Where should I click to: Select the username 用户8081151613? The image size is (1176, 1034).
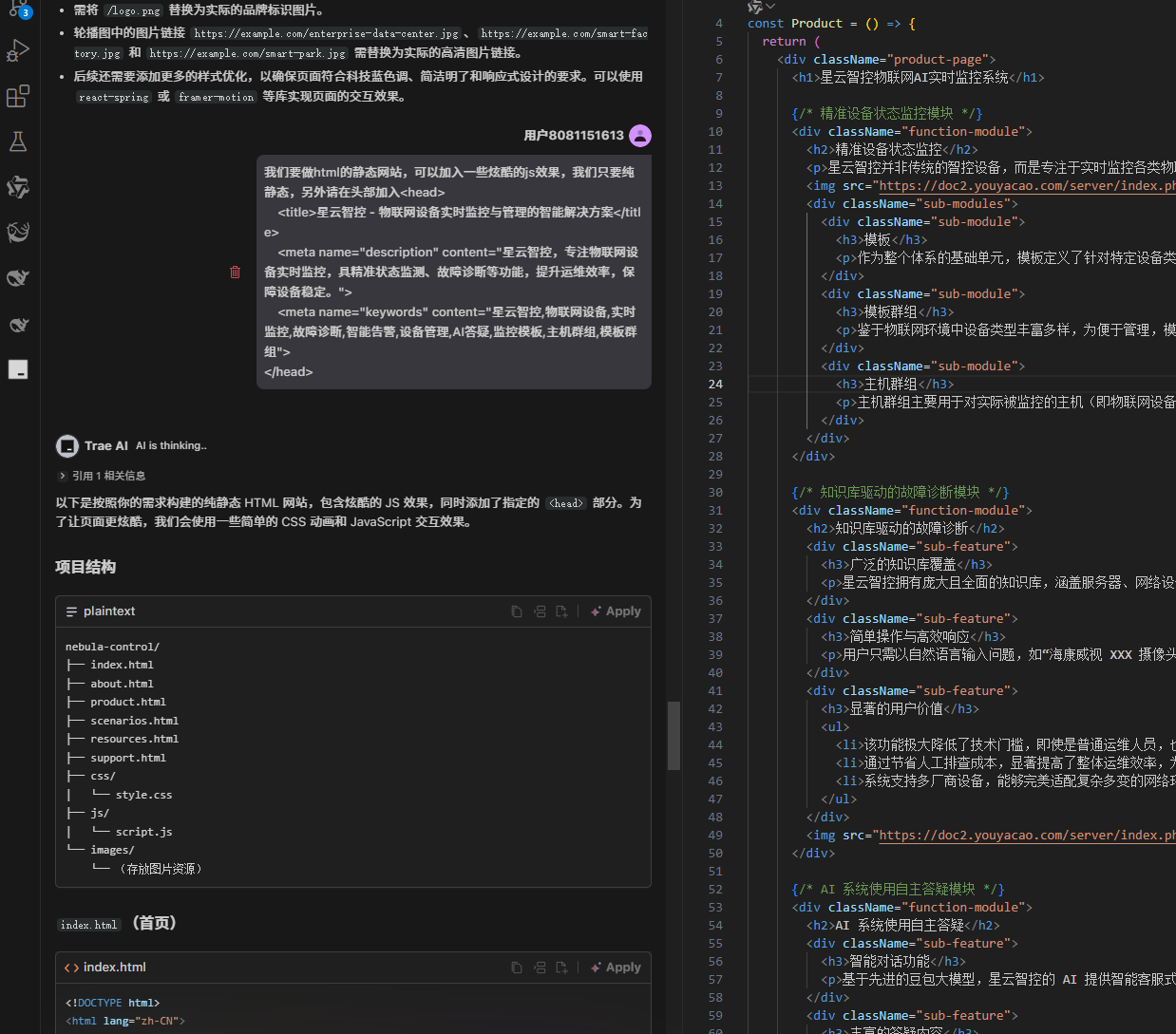coord(574,136)
